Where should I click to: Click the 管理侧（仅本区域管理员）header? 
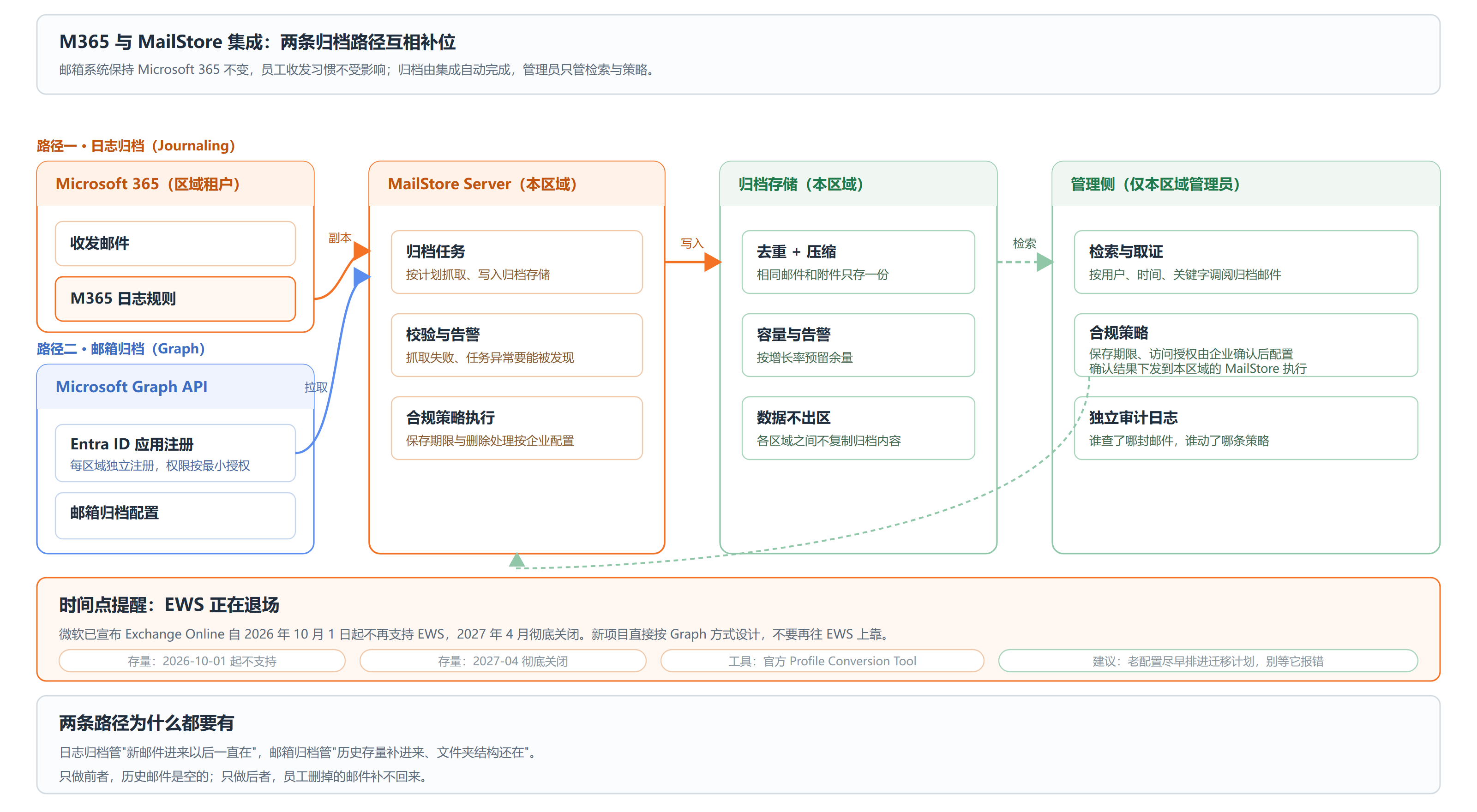click(x=1246, y=184)
